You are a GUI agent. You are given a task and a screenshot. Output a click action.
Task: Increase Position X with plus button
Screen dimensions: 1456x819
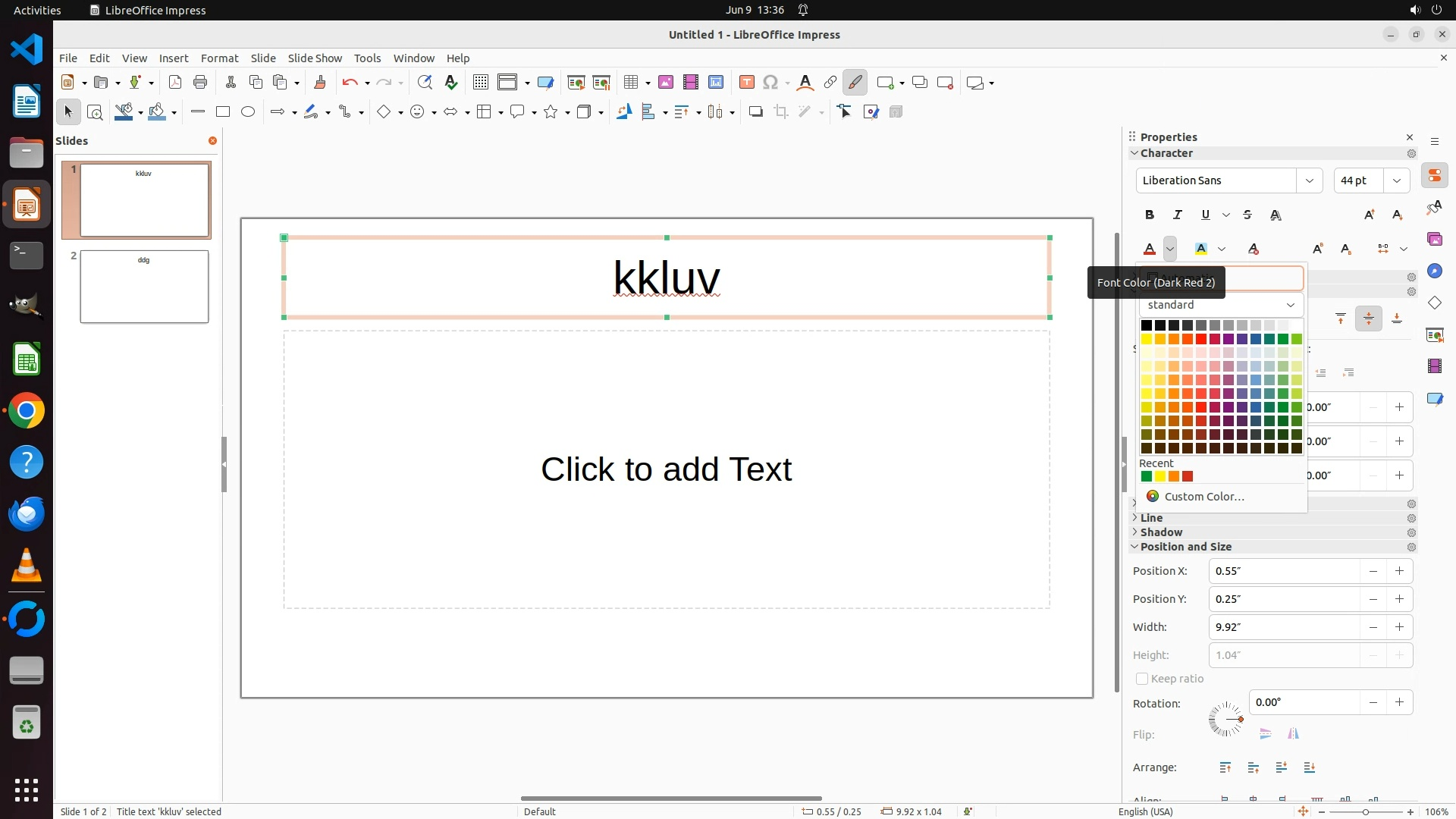click(1399, 571)
